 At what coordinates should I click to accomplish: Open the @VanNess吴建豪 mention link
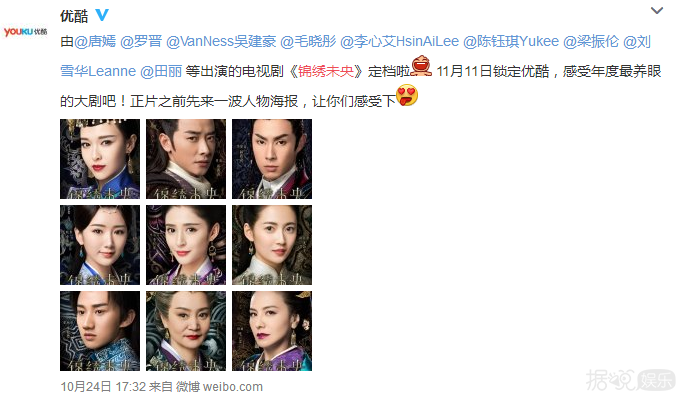[x=221, y=41]
